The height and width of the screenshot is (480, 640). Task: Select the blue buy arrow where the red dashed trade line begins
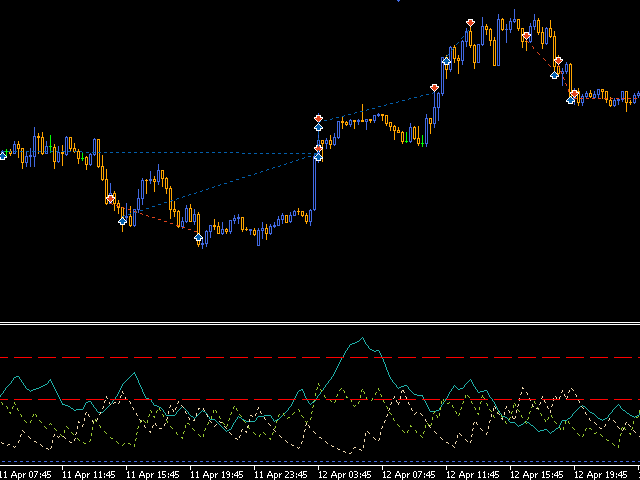pos(122,221)
